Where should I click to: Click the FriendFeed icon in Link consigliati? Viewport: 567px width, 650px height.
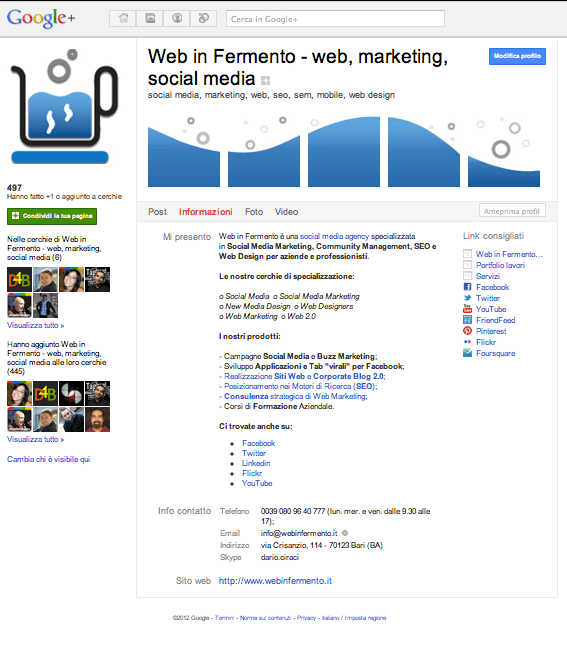tap(467, 320)
